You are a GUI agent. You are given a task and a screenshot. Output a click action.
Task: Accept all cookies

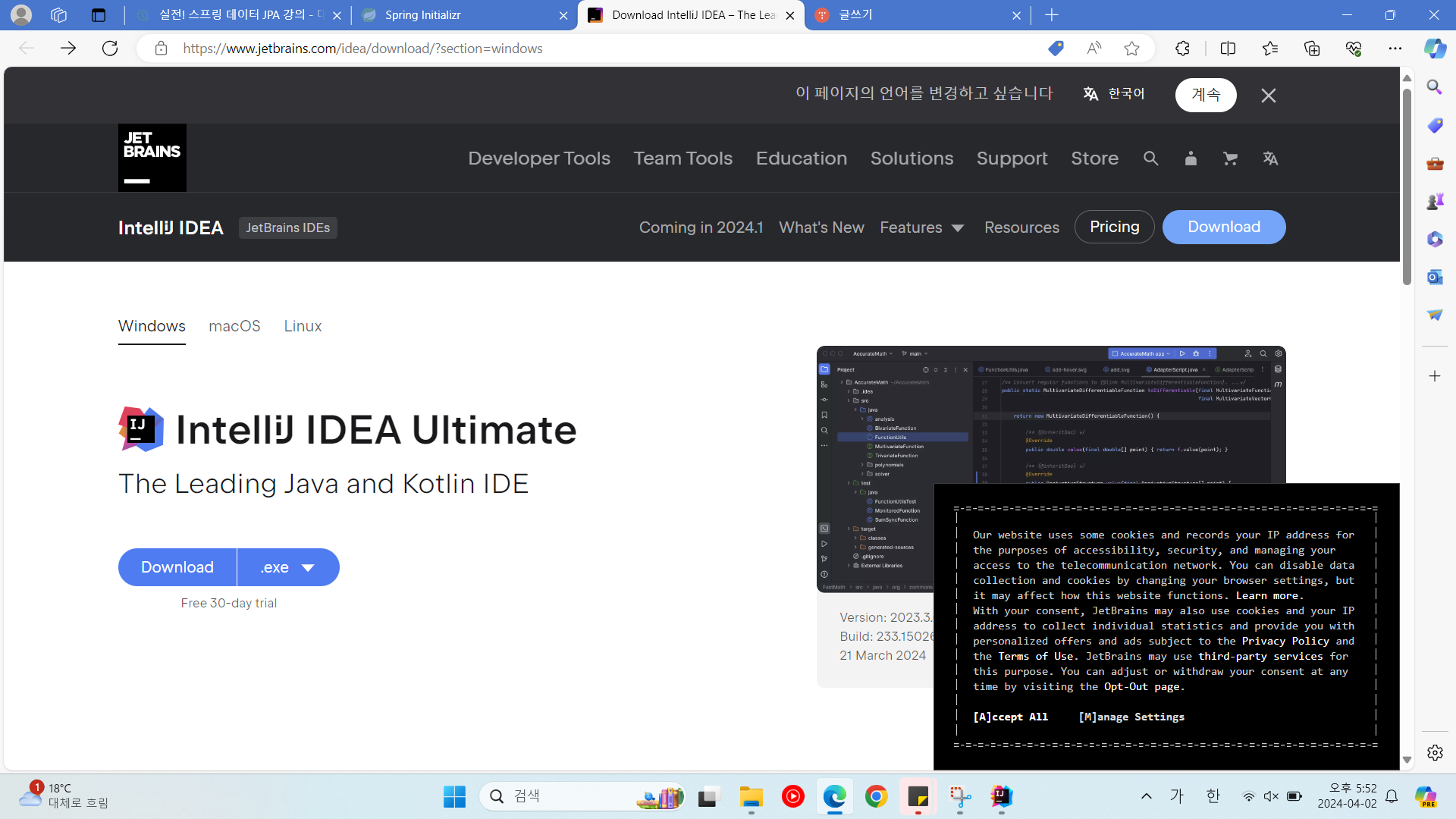coord(1010,717)
